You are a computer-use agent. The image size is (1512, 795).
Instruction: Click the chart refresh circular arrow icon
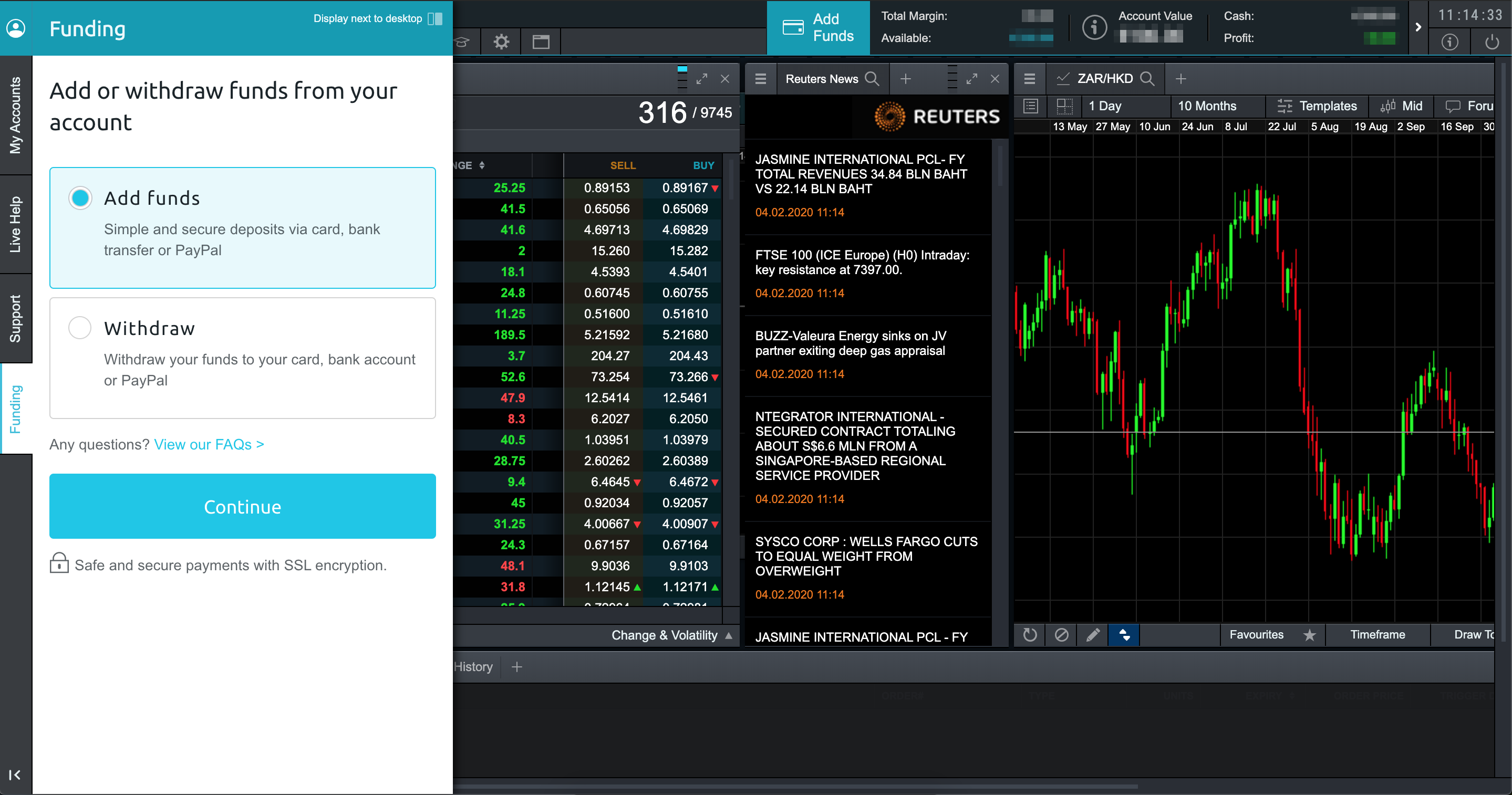(1030, 635)
